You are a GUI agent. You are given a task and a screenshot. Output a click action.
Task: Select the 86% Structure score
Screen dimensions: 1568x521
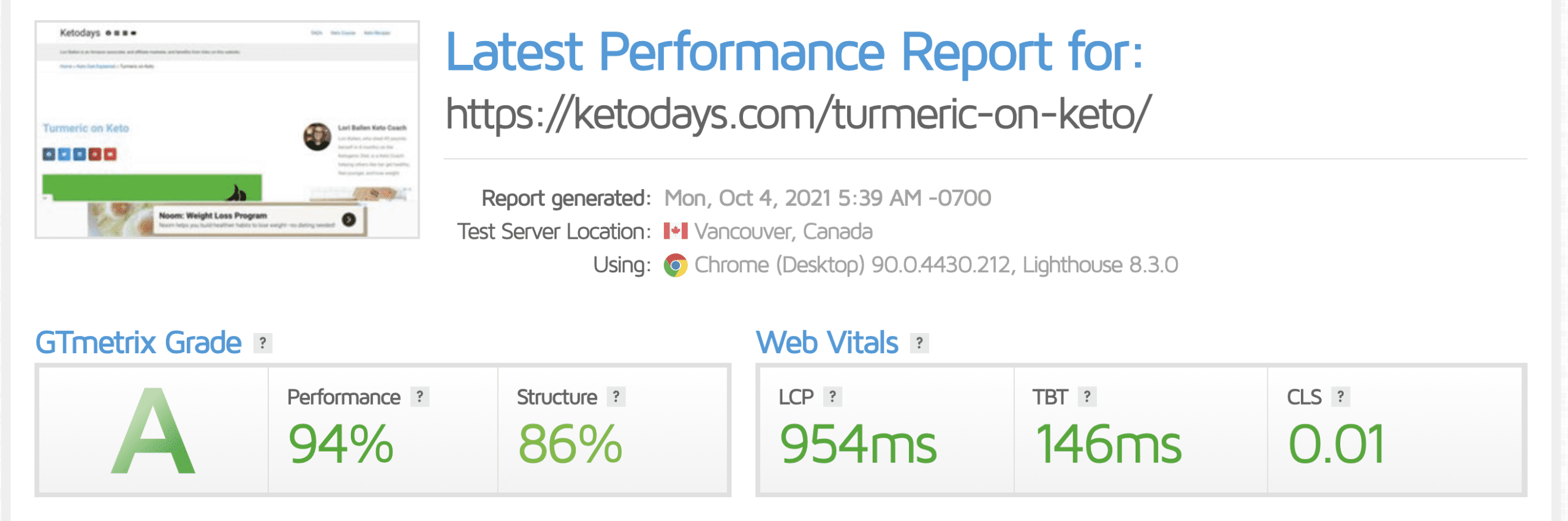[570, 444]
